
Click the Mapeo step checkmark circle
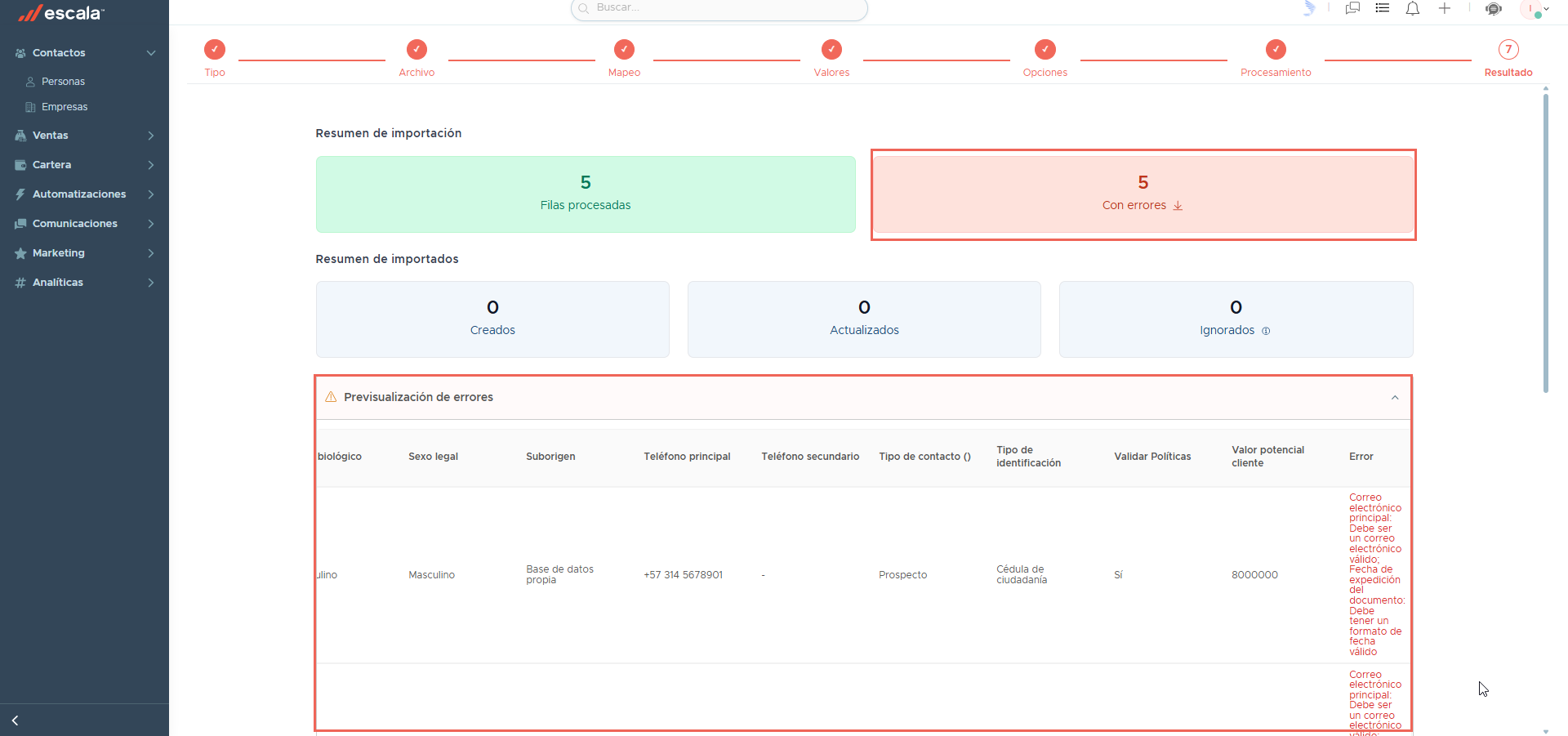624,49
